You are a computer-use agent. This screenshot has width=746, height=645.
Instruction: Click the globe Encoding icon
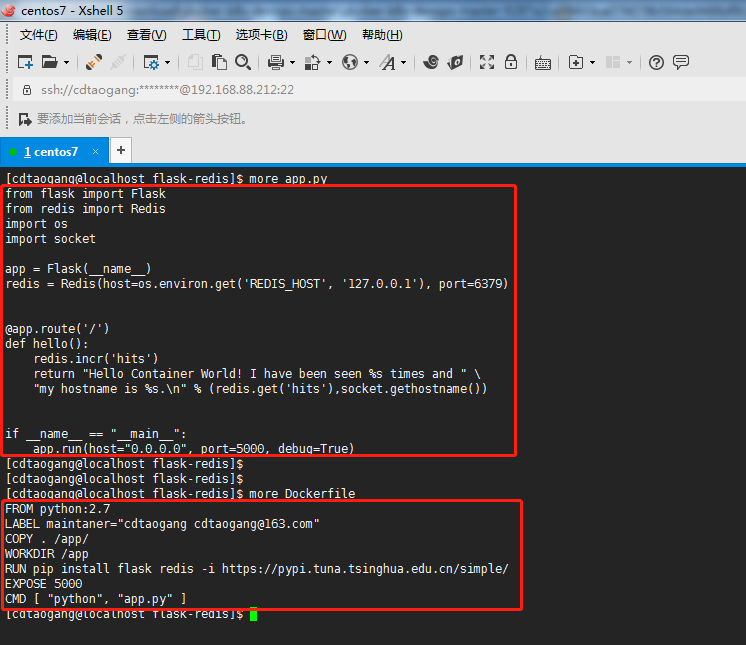point(350,62)
